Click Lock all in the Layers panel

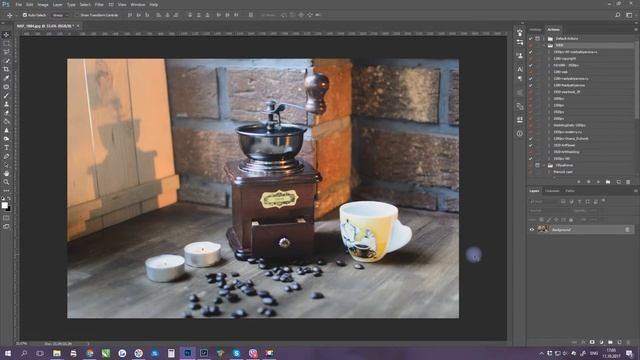click(x=571, y=220)
